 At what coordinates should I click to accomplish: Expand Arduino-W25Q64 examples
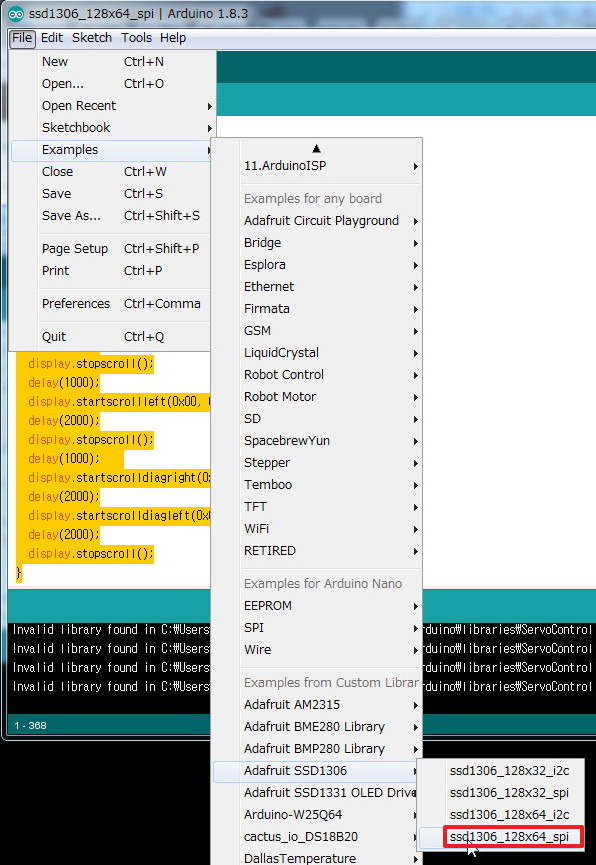tap(317, 815)
